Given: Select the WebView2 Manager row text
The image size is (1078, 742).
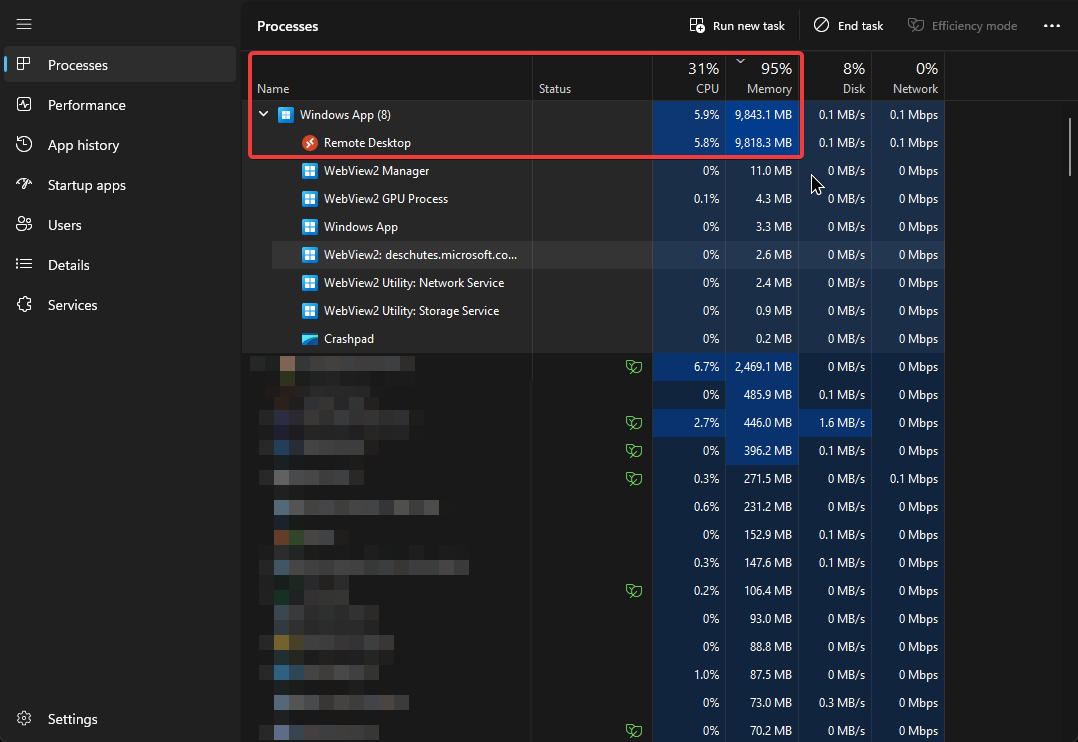Looking at the screenshot, I should 376,171.
